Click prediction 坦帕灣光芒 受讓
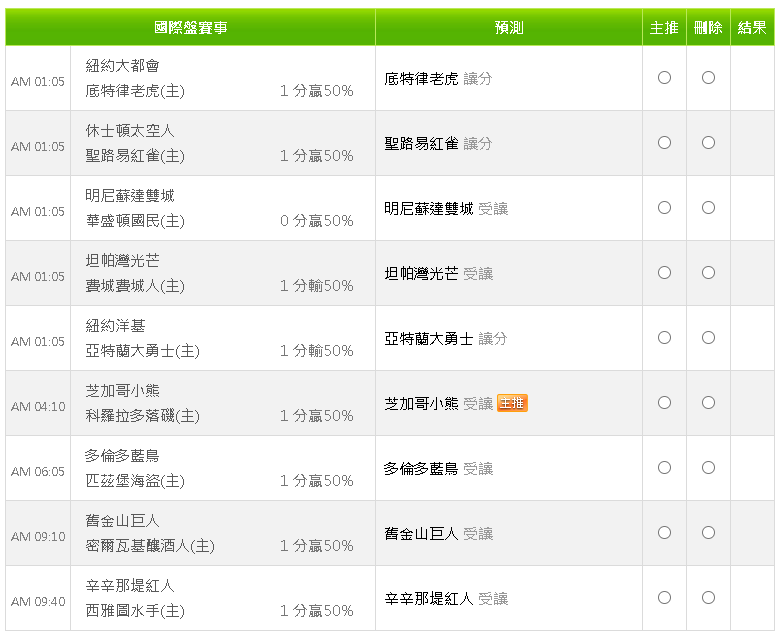This screenshot has height=642, width=783. (438, 274)
